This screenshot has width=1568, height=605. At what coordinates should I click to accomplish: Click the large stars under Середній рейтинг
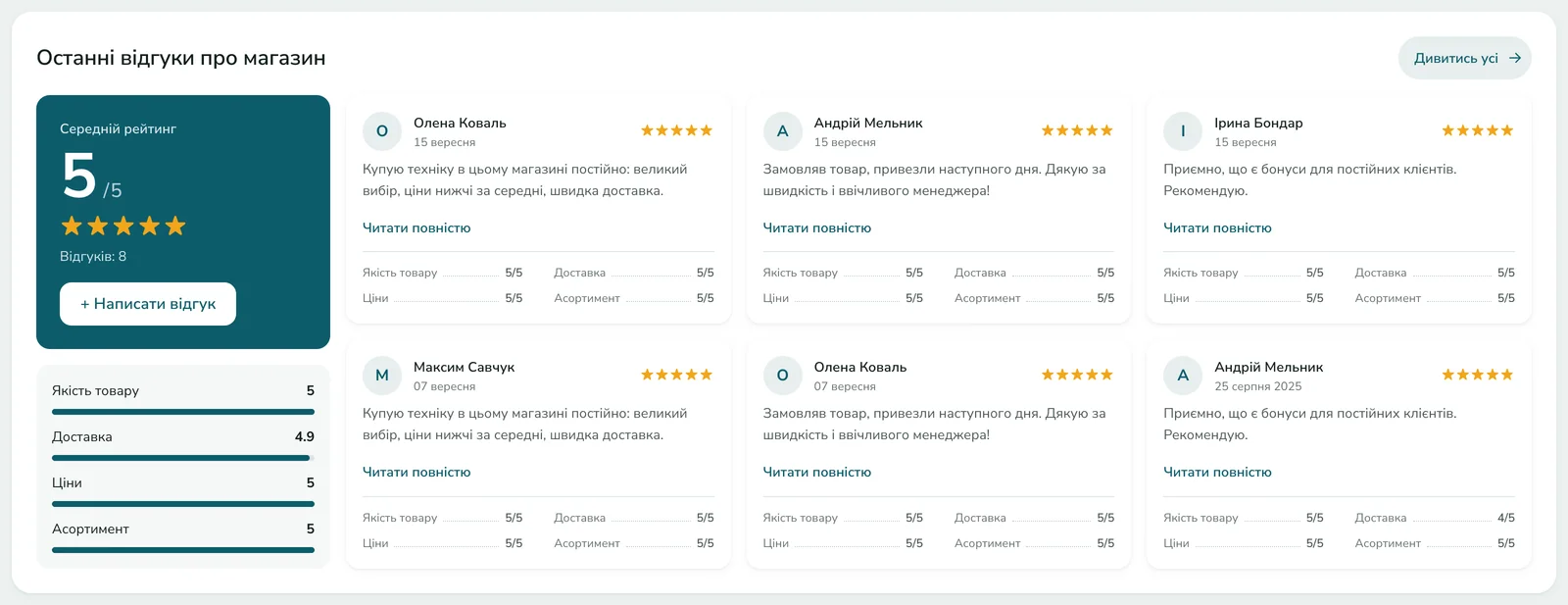coord(123,227)
